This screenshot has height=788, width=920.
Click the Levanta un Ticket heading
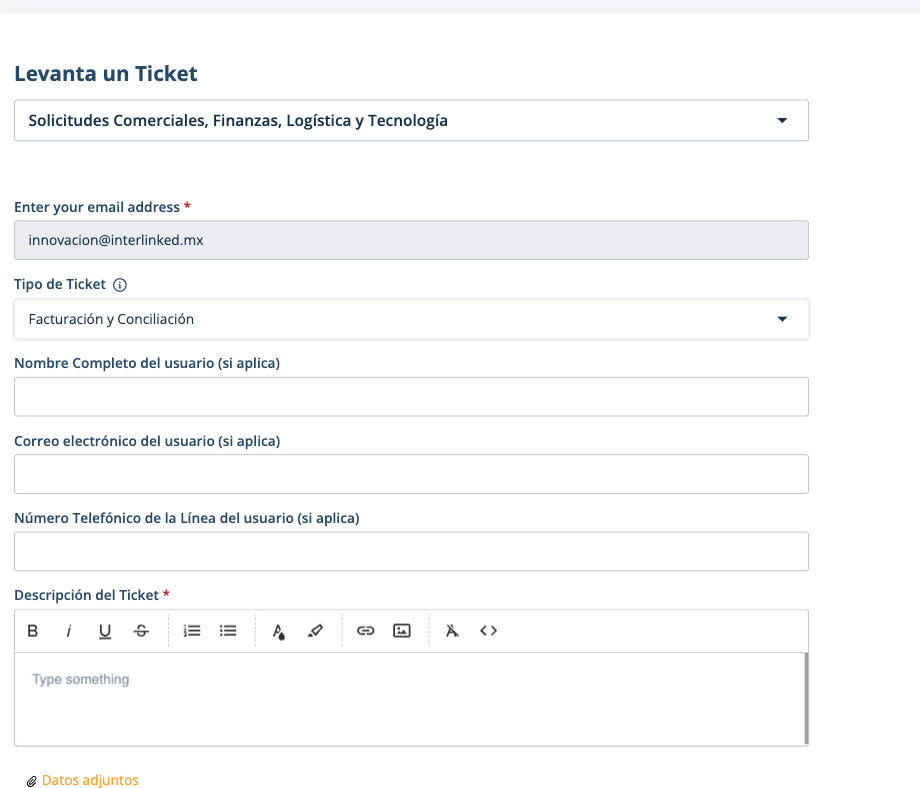point(106,74)
